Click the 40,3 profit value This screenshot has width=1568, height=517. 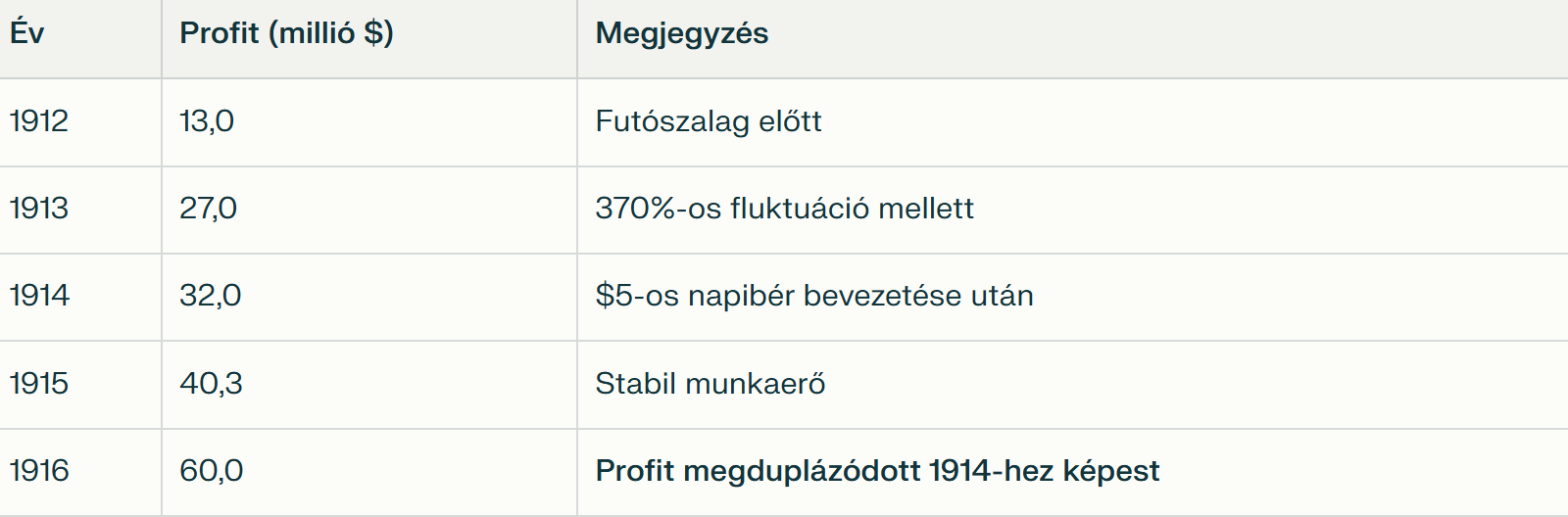pyautogui.click(x=211, y=383)
